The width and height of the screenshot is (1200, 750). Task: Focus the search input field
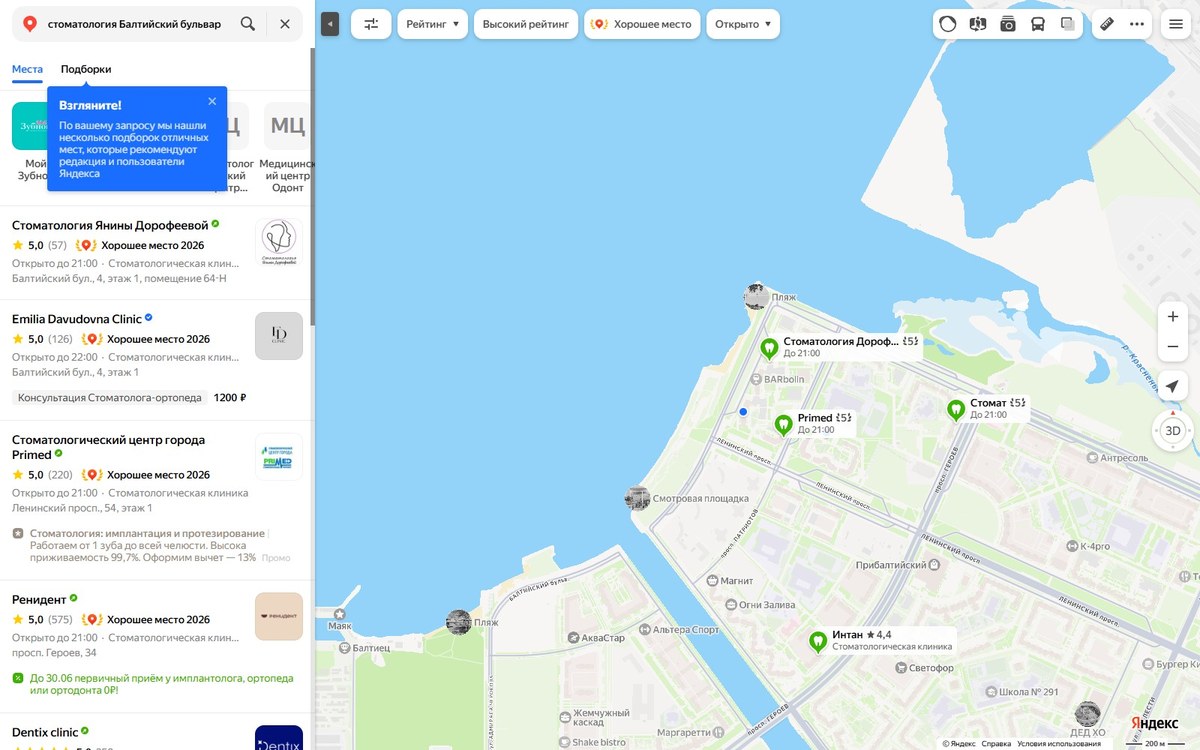[x=134, y=24]
